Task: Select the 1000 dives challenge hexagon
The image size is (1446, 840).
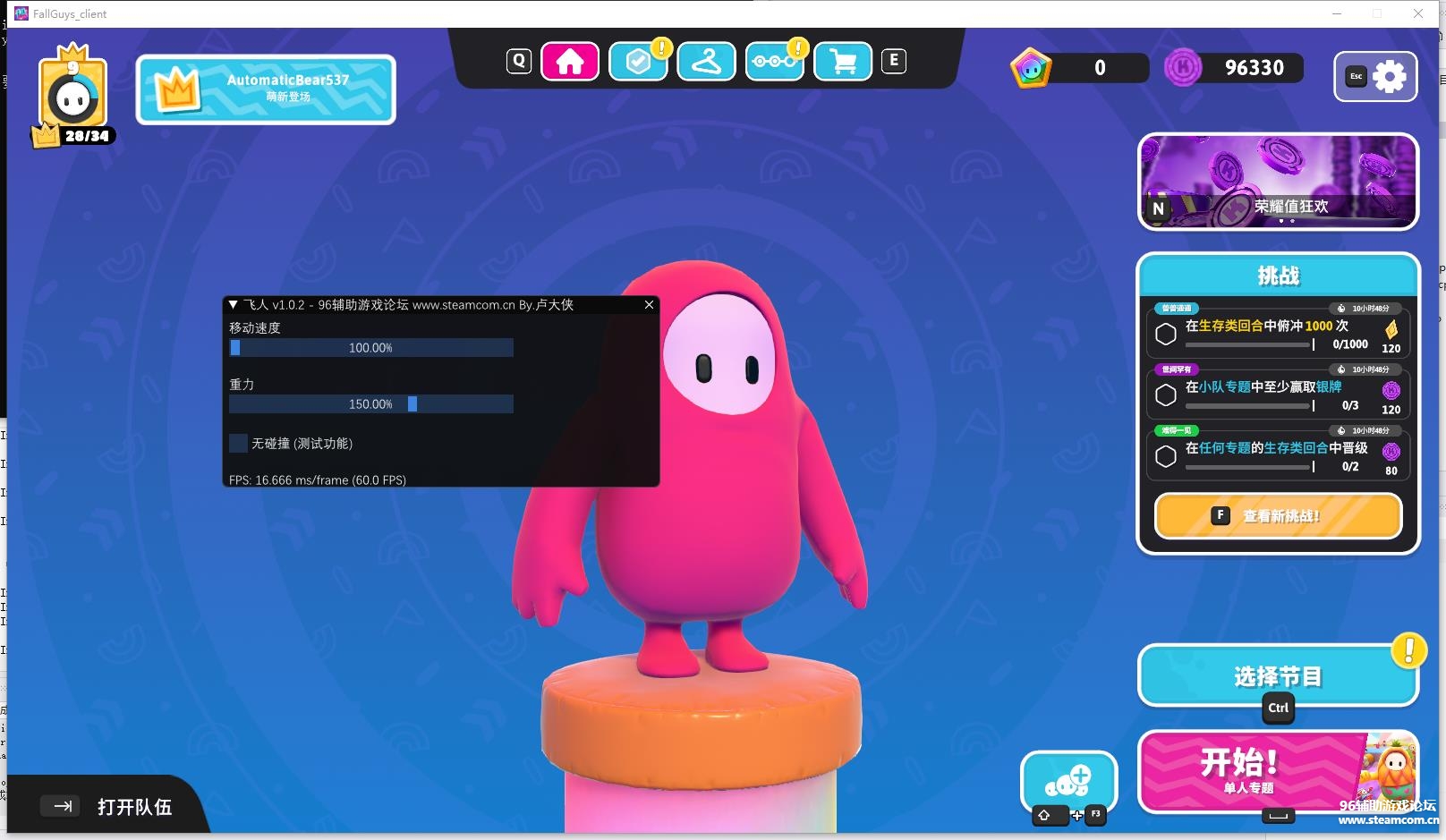Action: (1166, 335)
